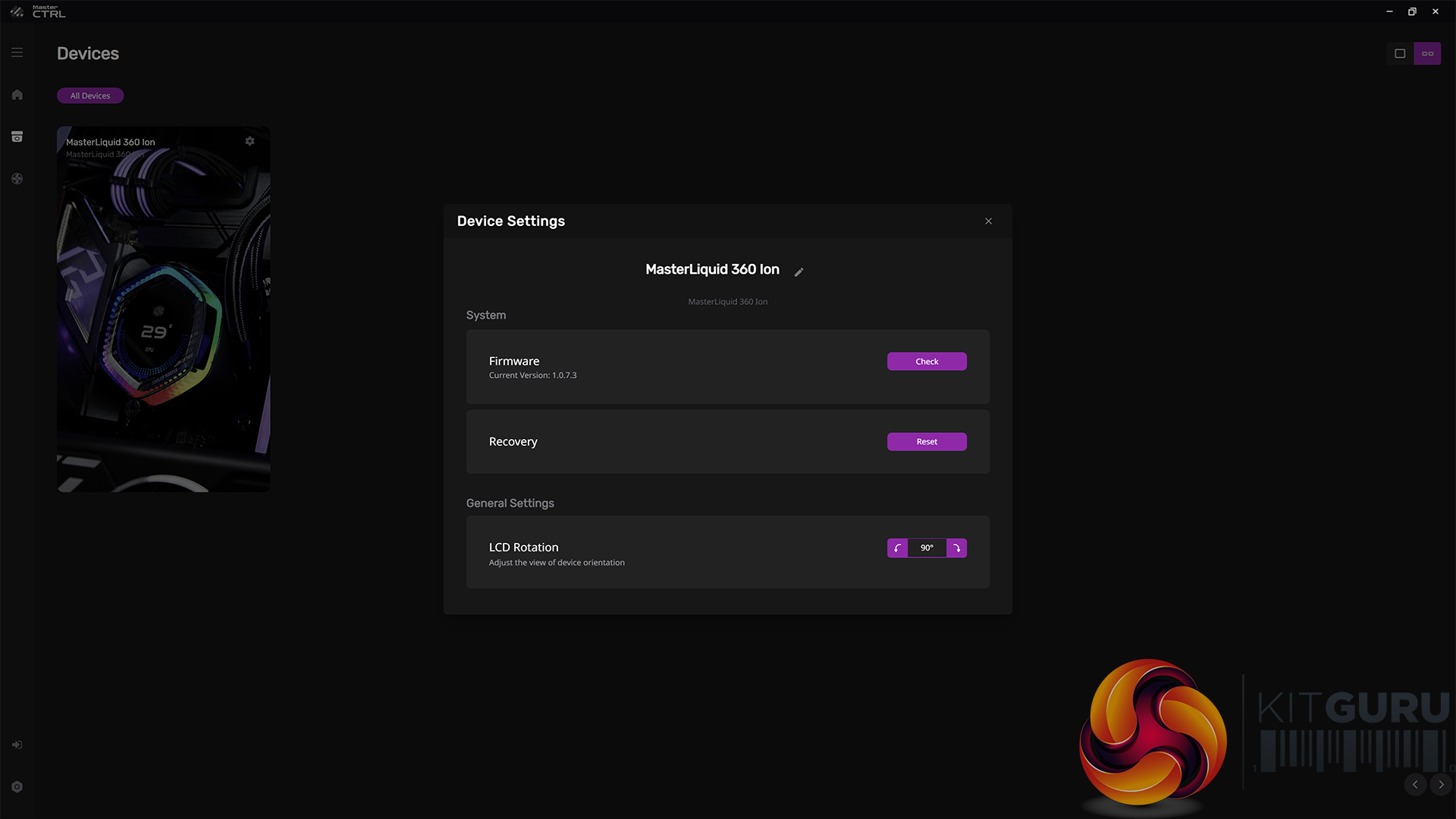
Task: Click the 90° LCD rotation value field
Action: click(x=927, y=548)
